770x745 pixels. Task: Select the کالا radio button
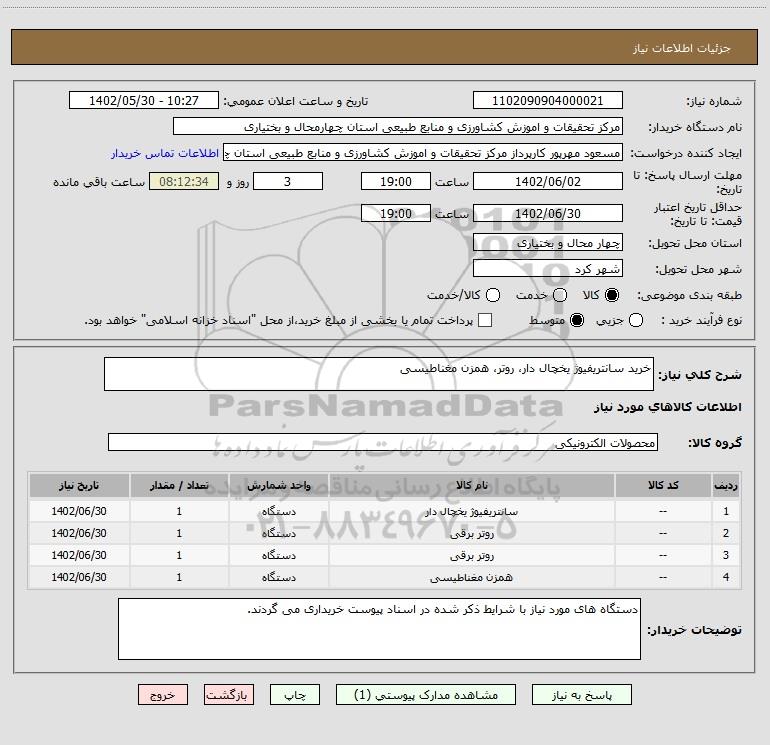tap(612, 295)
